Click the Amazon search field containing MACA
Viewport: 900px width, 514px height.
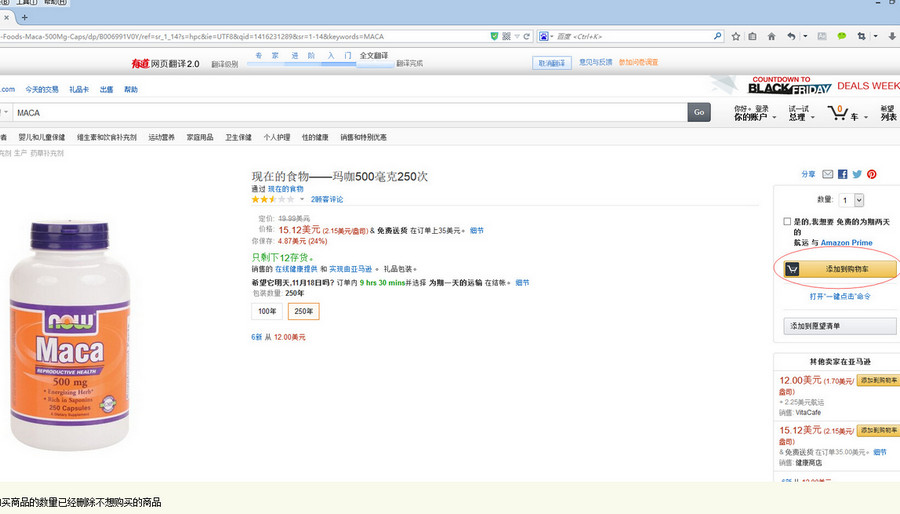coord(350,112)
